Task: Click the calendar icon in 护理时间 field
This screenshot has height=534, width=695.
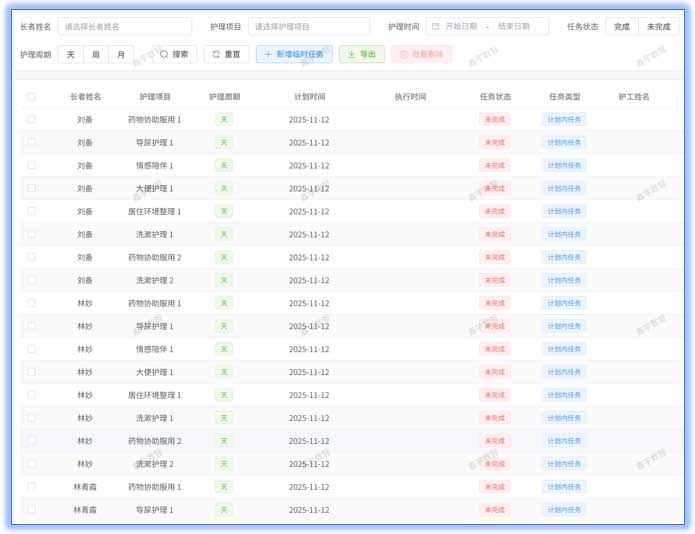Action: tap(436, 27)
